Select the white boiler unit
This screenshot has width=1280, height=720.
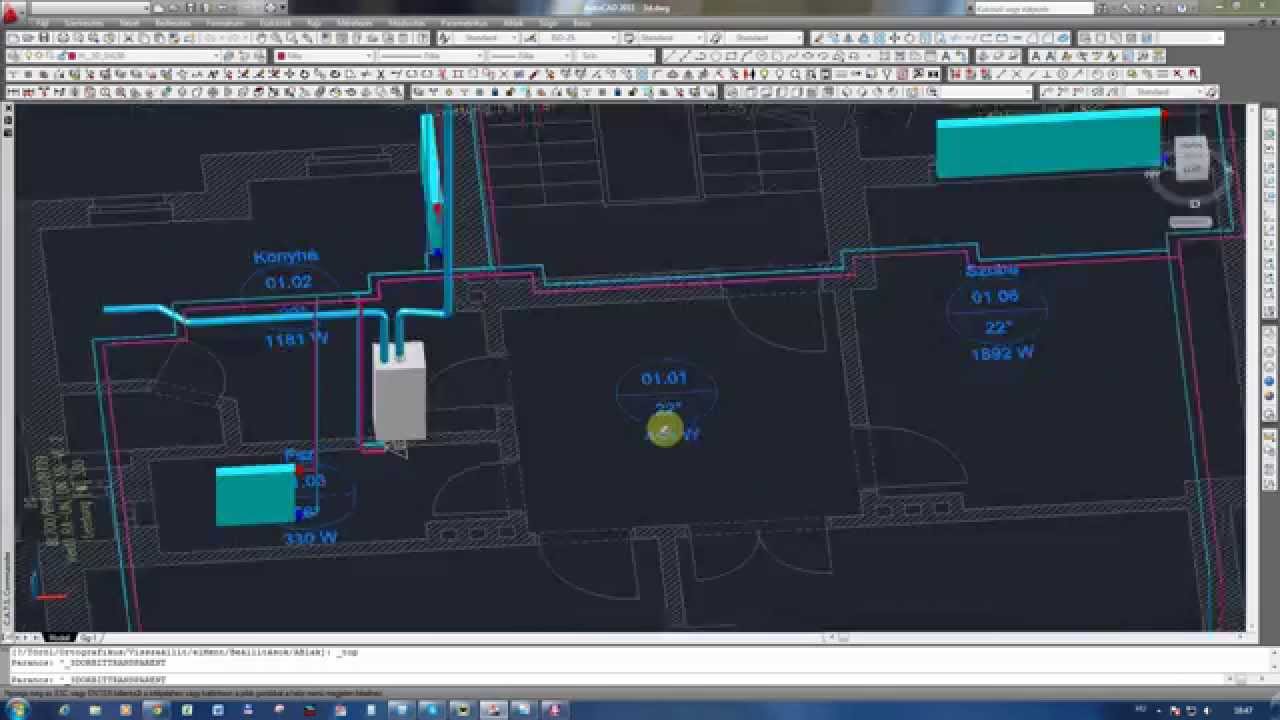pos(398,392)
